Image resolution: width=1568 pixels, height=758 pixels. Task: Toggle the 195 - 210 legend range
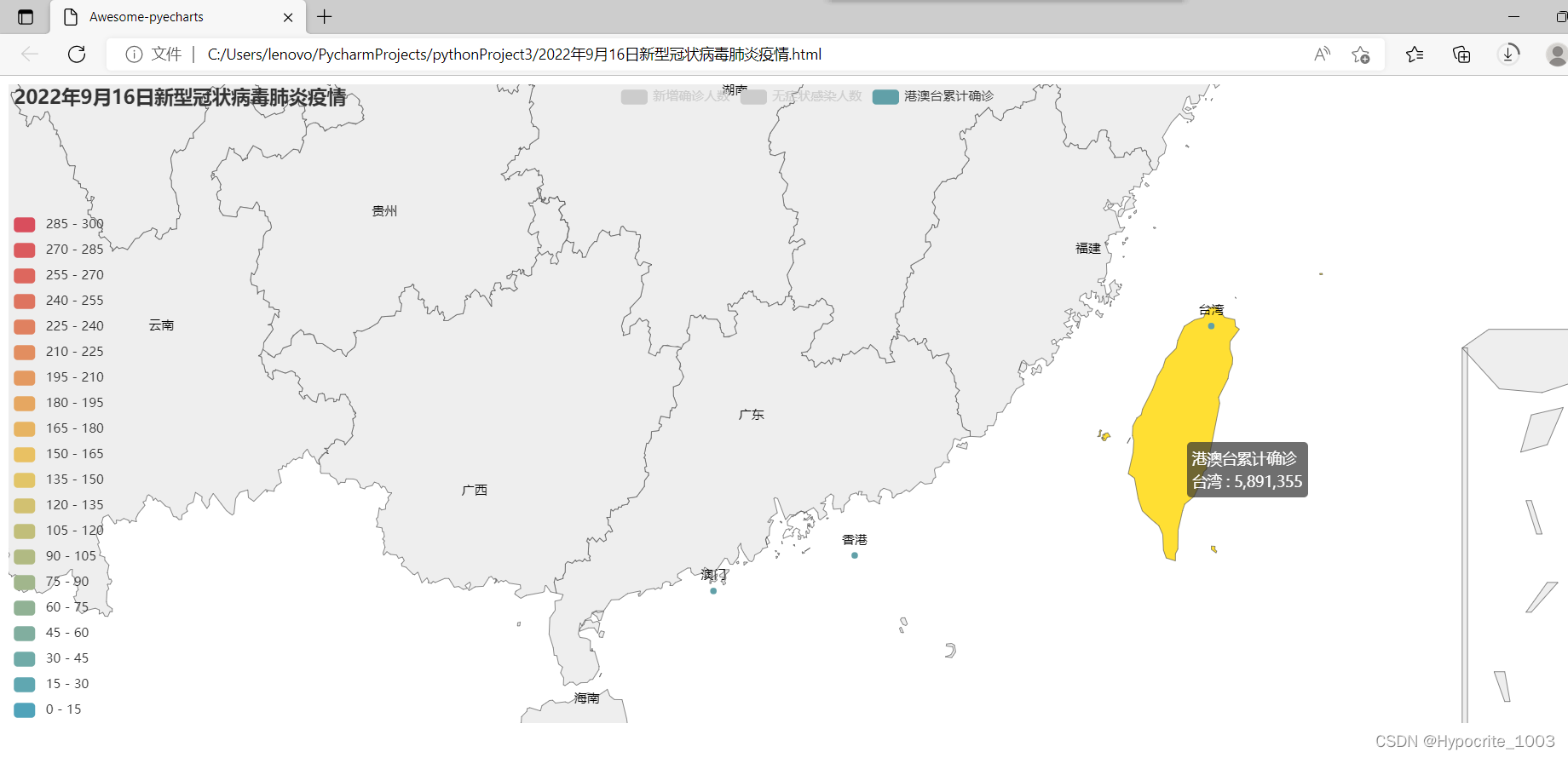click(59, 377)
